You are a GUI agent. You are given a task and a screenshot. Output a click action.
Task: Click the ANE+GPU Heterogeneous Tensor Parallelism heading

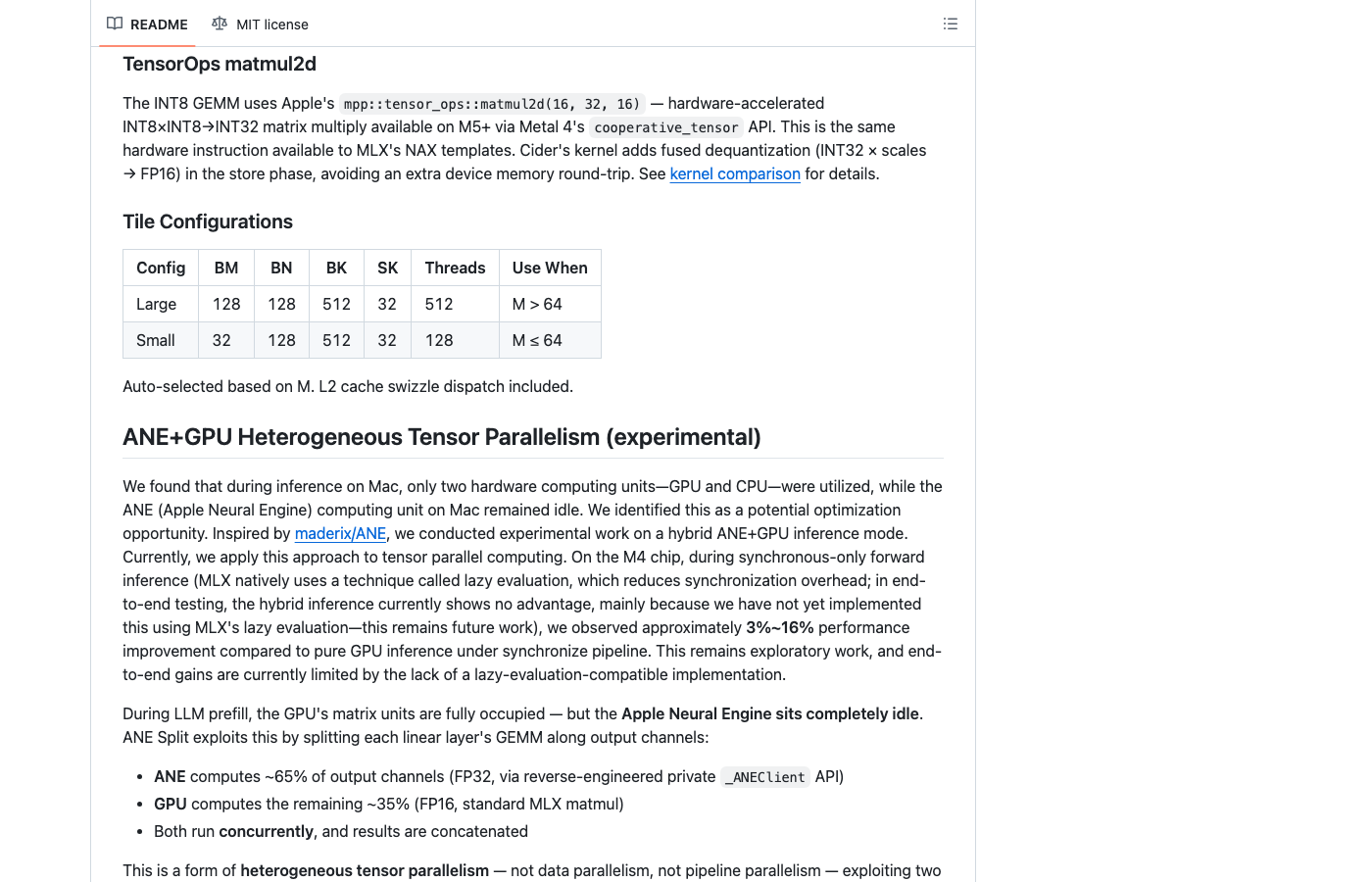pyautogui.click(x=442, y=437)
